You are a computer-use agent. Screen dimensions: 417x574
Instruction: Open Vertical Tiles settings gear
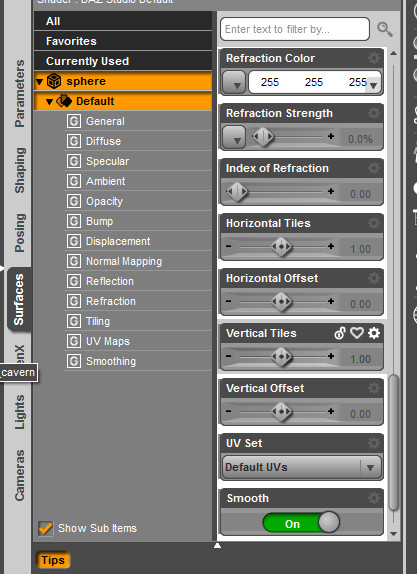point(373,333)
